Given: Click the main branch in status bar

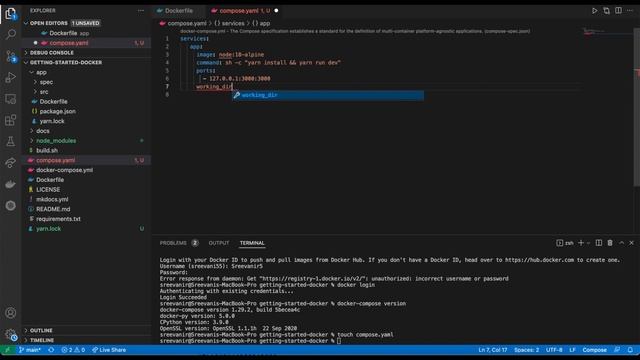Looking at the screenshot, I should coord(30,350).
